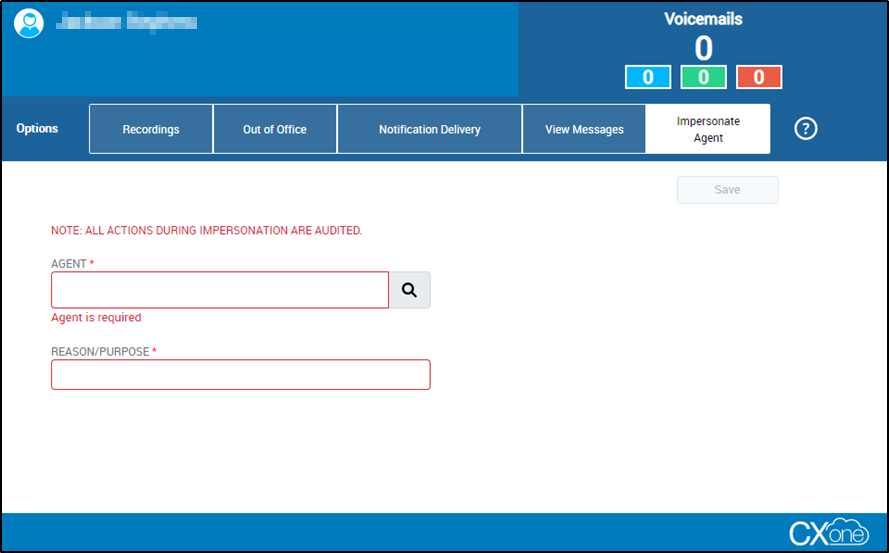
Task: Open help via the question mark icon
Action: [x=805, y=129]
